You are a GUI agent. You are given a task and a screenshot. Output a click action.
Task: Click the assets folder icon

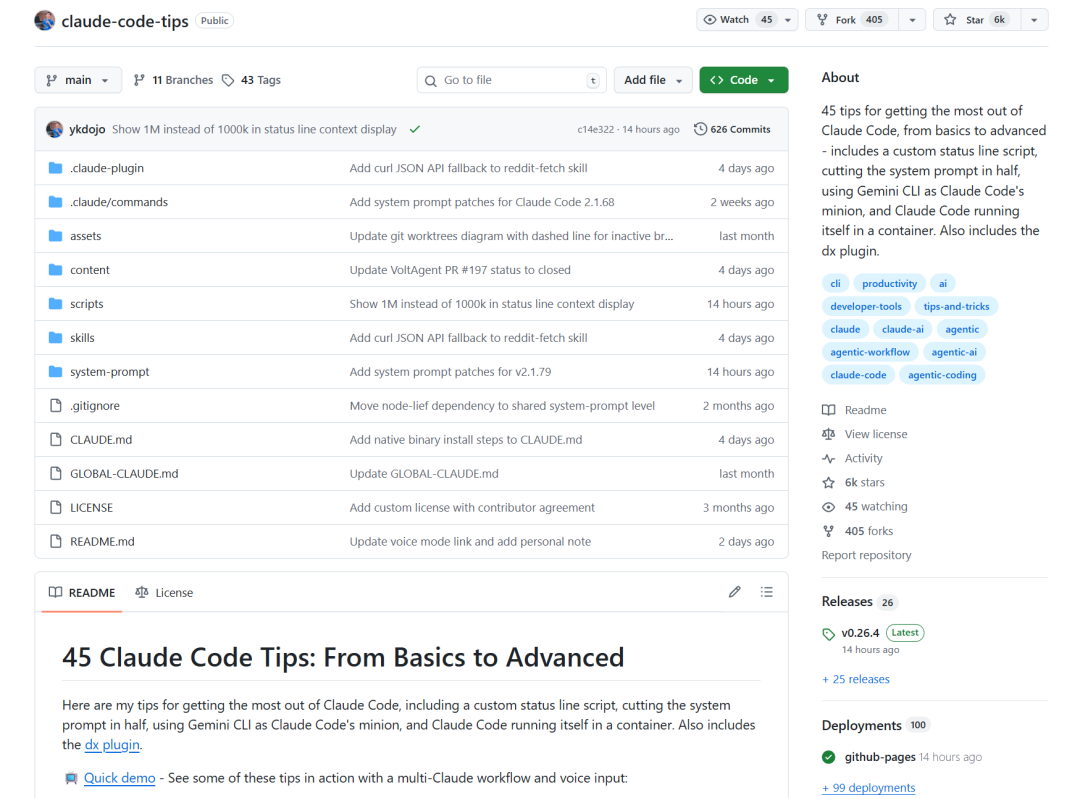click(56, 236)
